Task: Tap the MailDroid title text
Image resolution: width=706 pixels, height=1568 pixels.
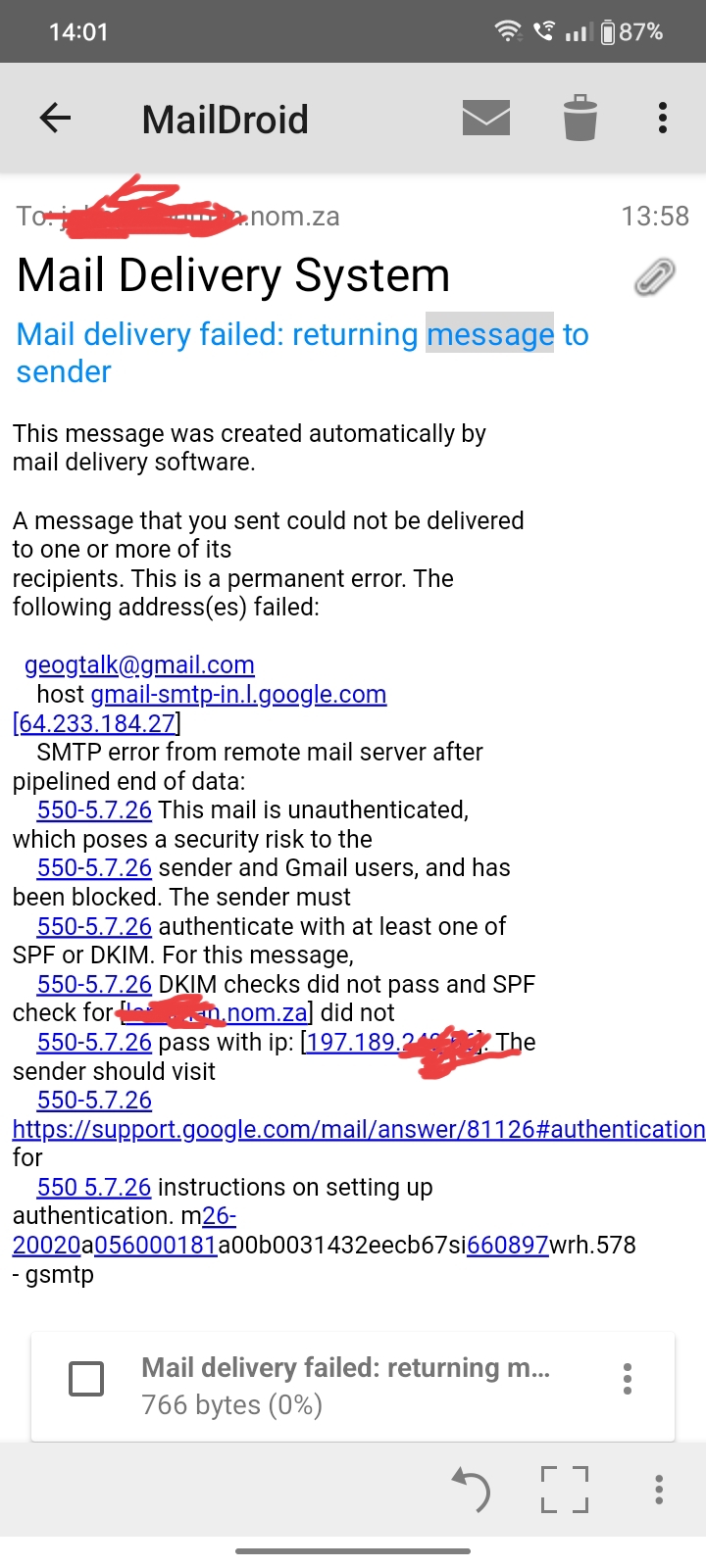Action: pyautogui.click(x=225, y=120)
